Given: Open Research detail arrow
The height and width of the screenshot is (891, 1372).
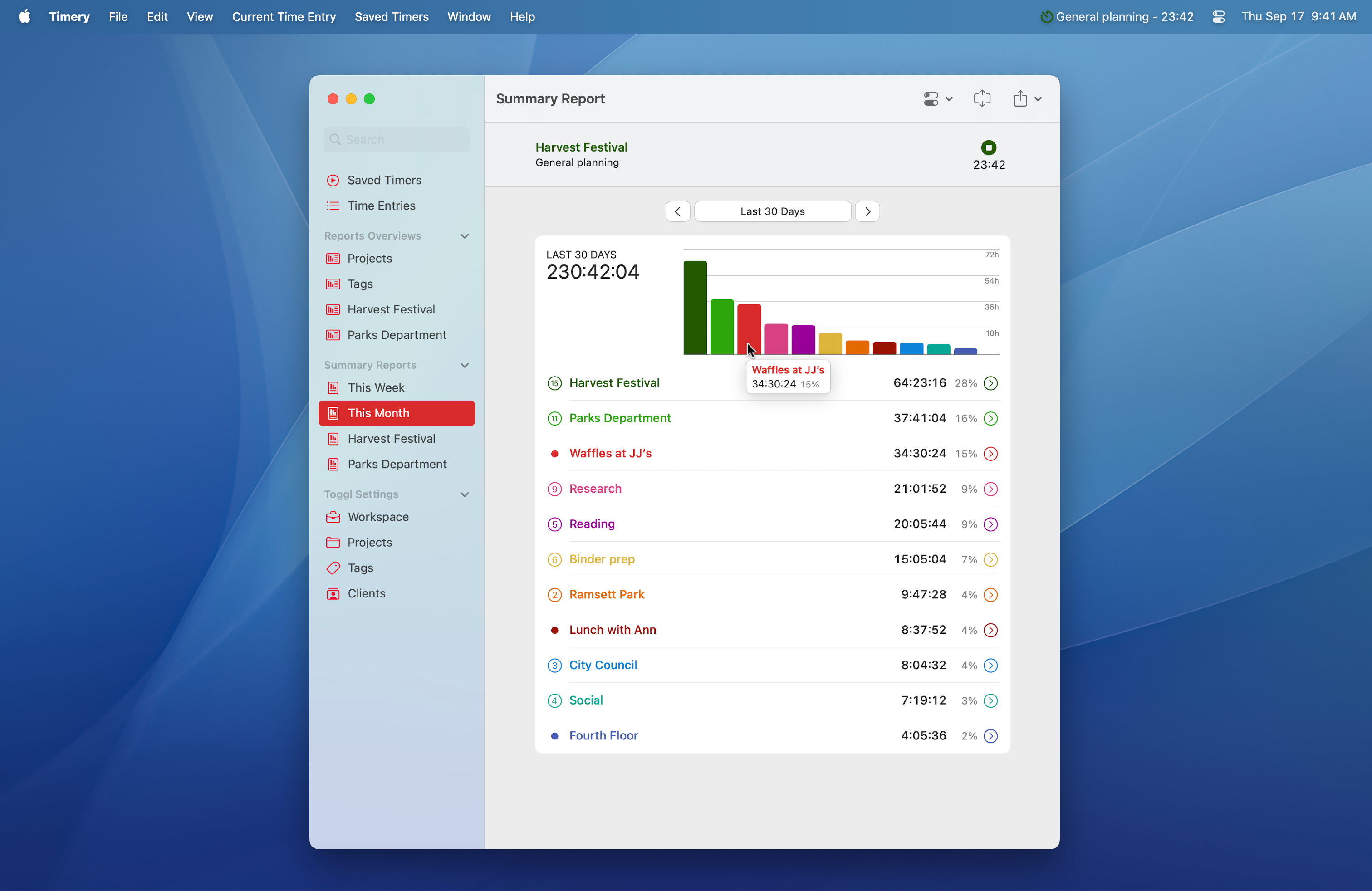Looking at the screenshot, I should tap(990, 489).
